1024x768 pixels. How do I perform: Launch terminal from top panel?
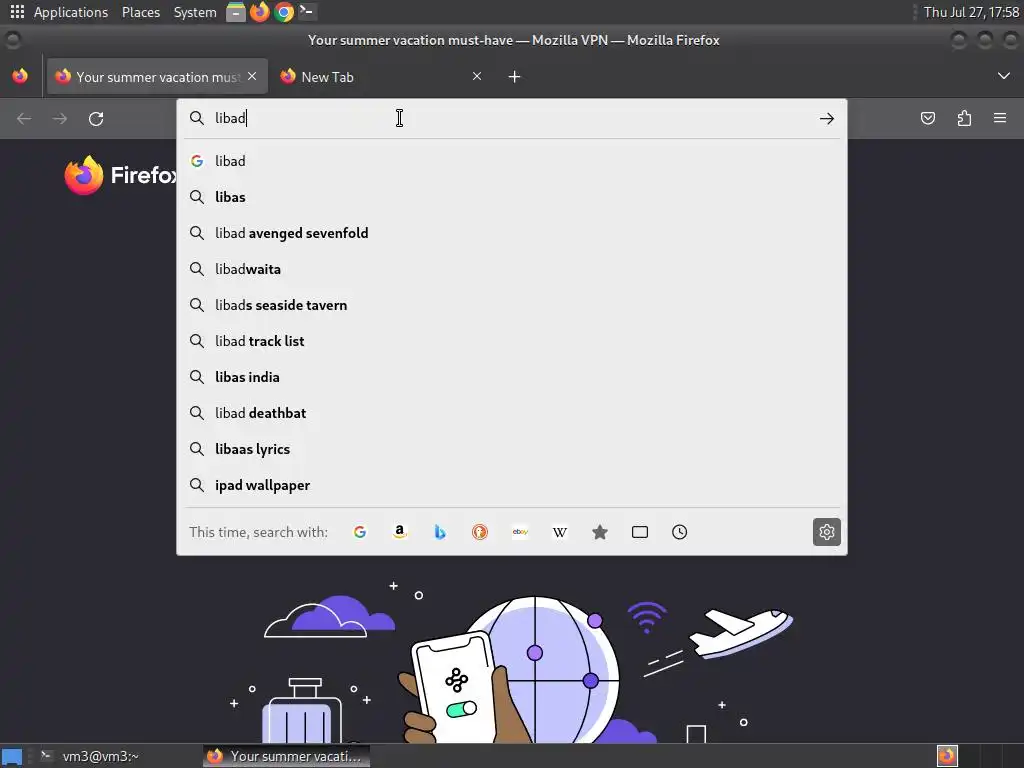pyautogui.click(x=306, y=12)
